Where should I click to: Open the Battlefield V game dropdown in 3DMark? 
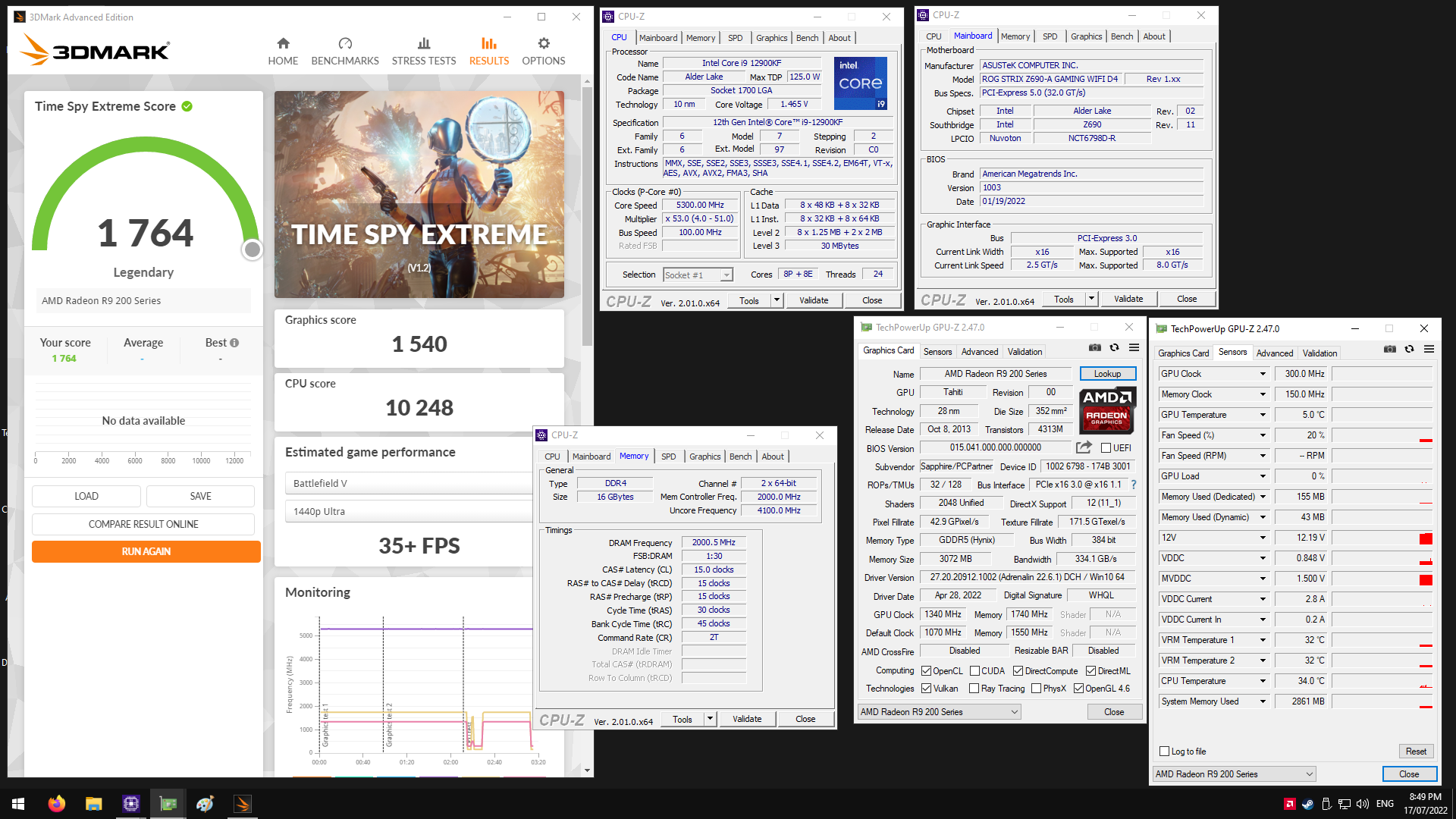click(x=409, y=483)
